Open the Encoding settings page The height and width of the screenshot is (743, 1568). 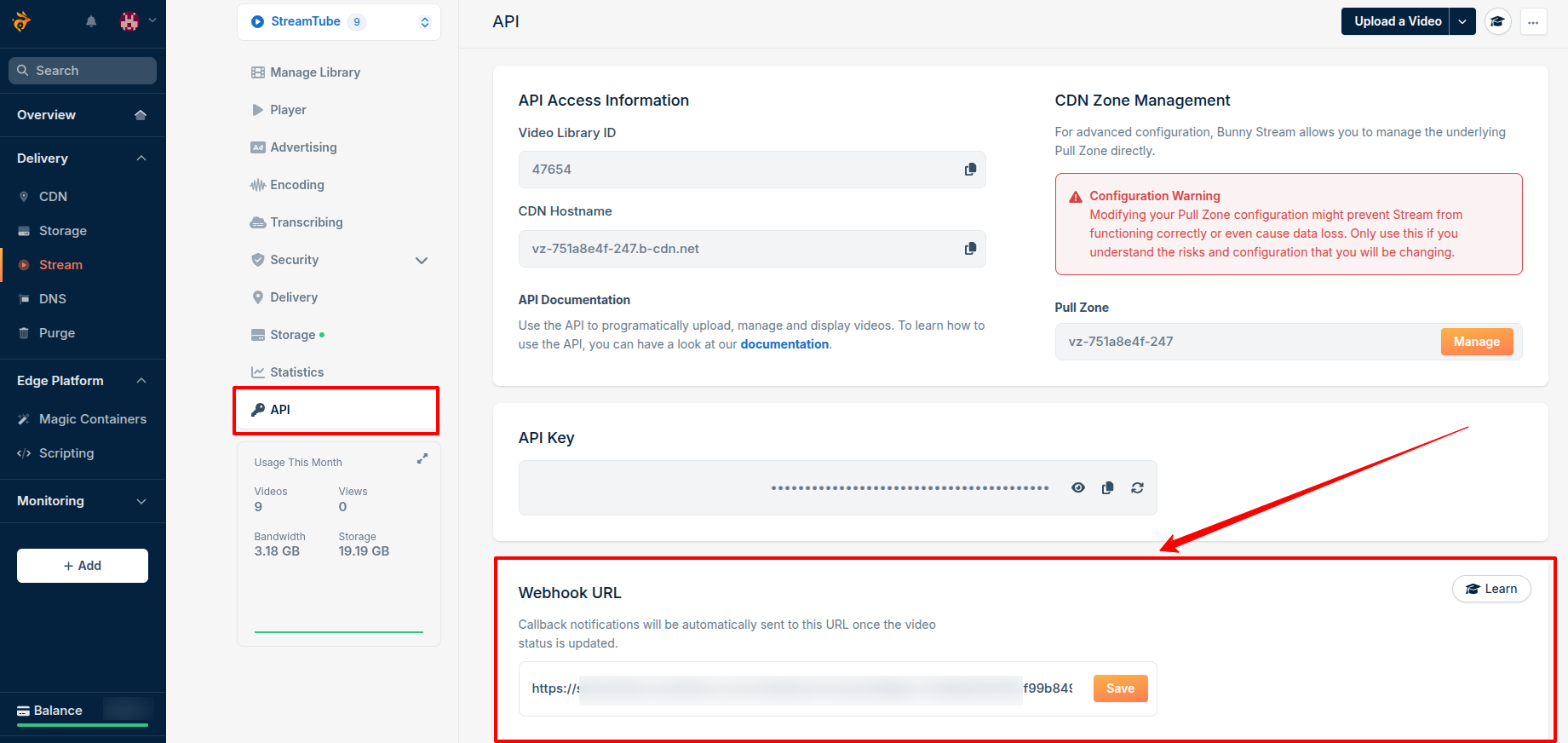tap(296, 185)
